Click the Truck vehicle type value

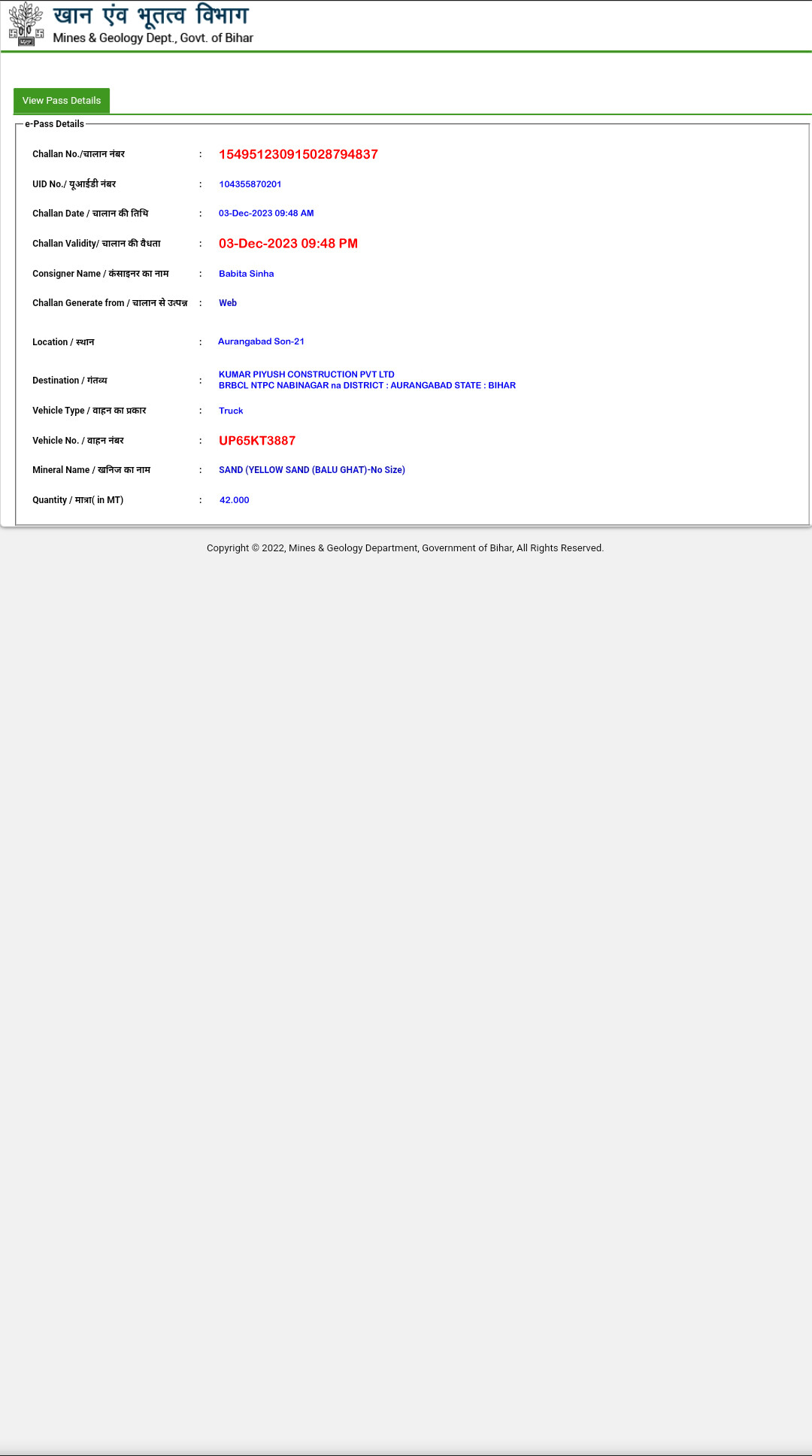pyautogui.click(x=231, y=411)
